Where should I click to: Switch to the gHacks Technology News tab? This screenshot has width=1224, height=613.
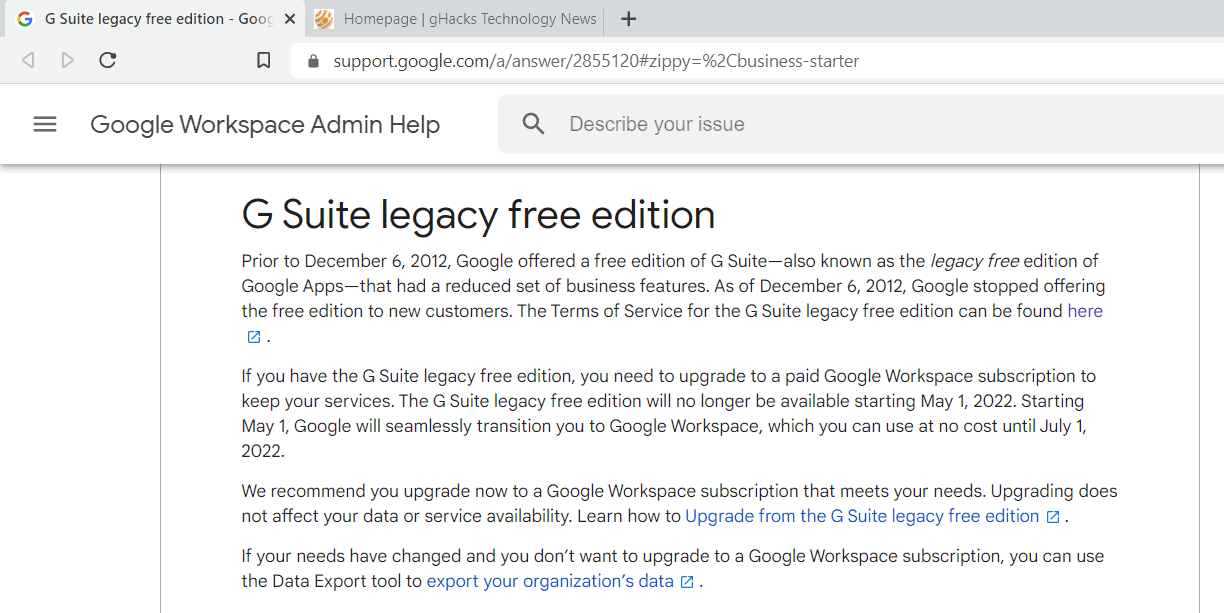[x=455, y=19]
